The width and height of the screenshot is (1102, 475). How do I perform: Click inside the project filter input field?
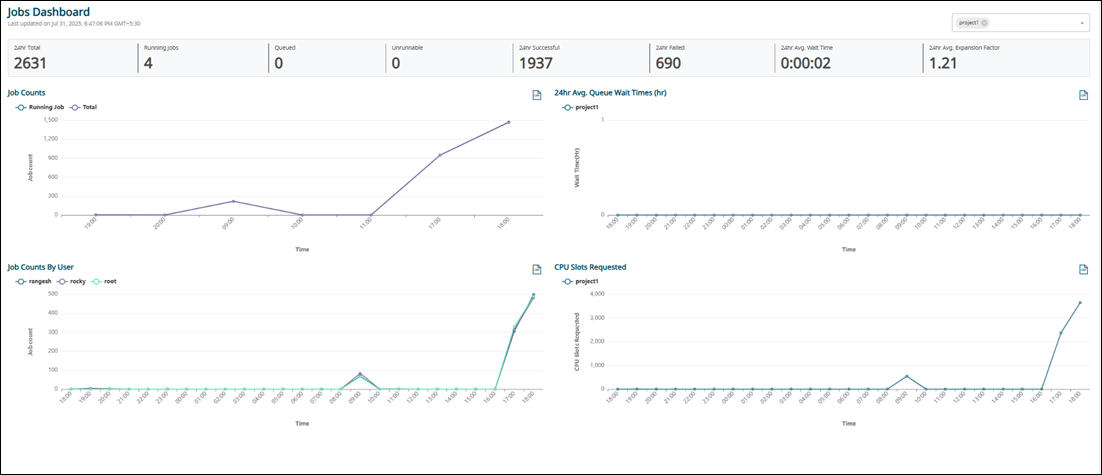(1030, 23)
